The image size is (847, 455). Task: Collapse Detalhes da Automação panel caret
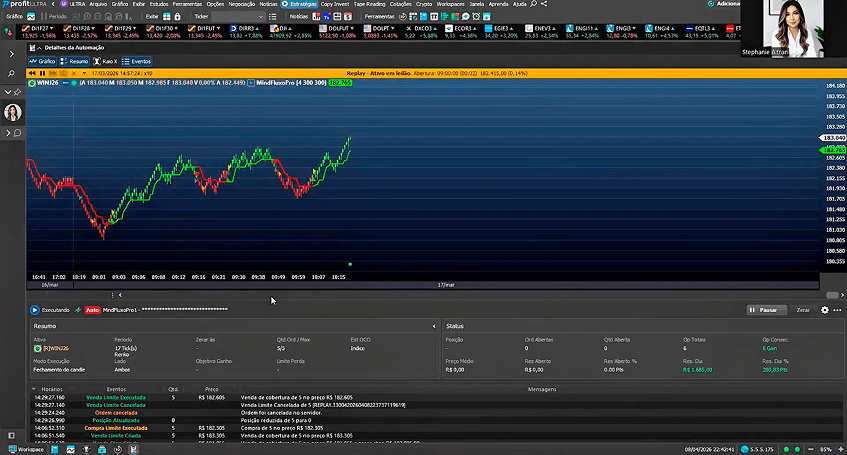[39, 48]
